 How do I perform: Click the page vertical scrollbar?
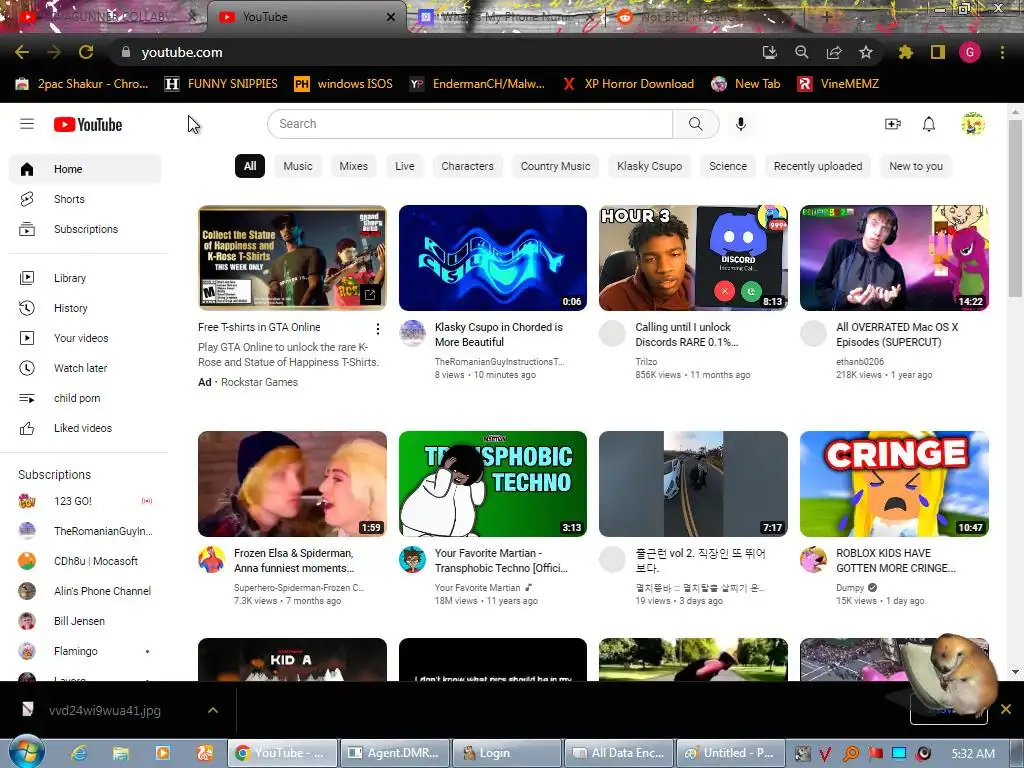pos(1015,209)
